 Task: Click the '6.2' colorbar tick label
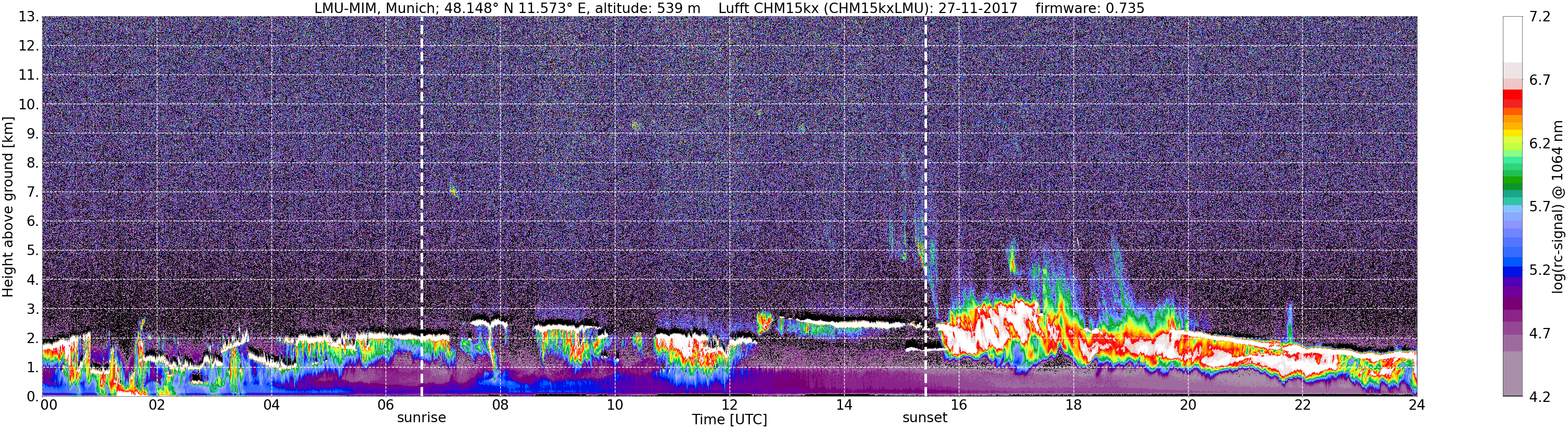coord(1539,144)
